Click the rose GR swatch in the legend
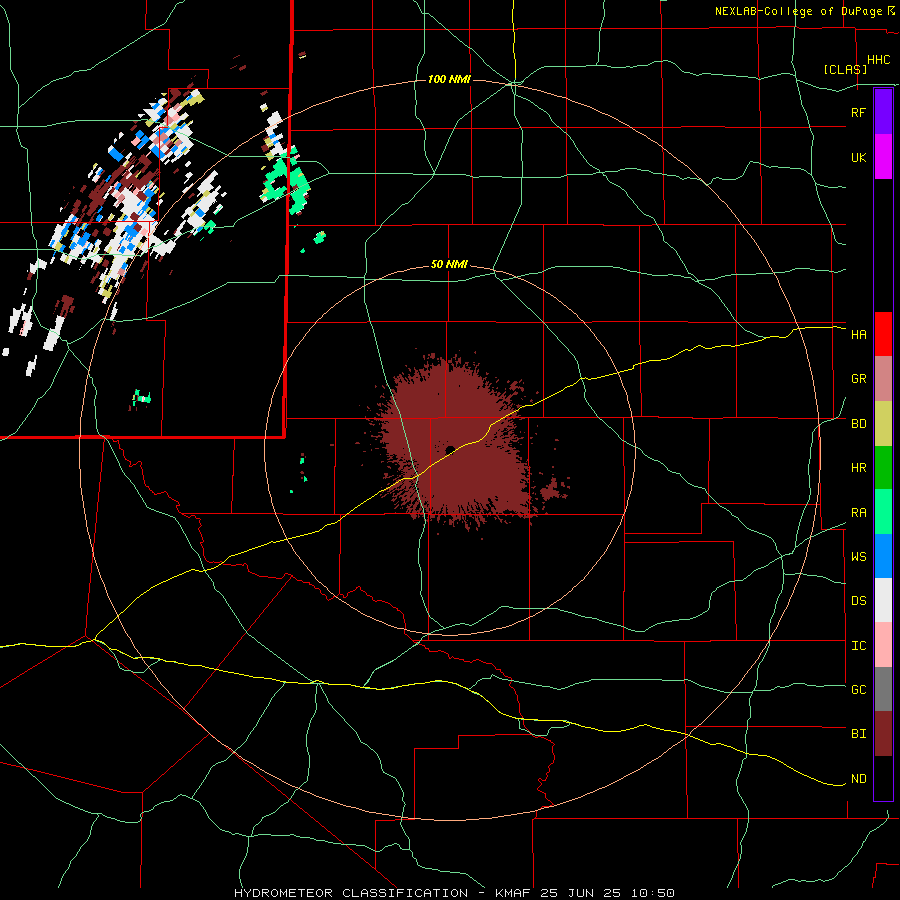Screen dimensions: 900x900 [x=883, y=379]
